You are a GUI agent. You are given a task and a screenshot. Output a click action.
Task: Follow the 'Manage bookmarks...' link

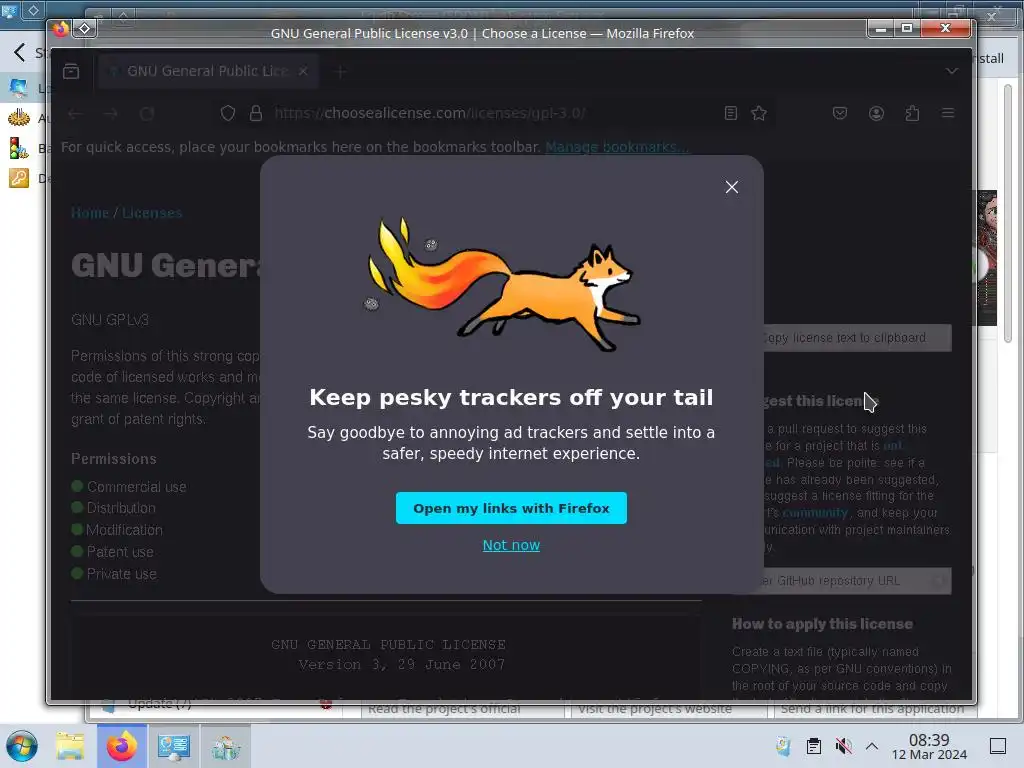pyautogui.click(x=616, y=147)
